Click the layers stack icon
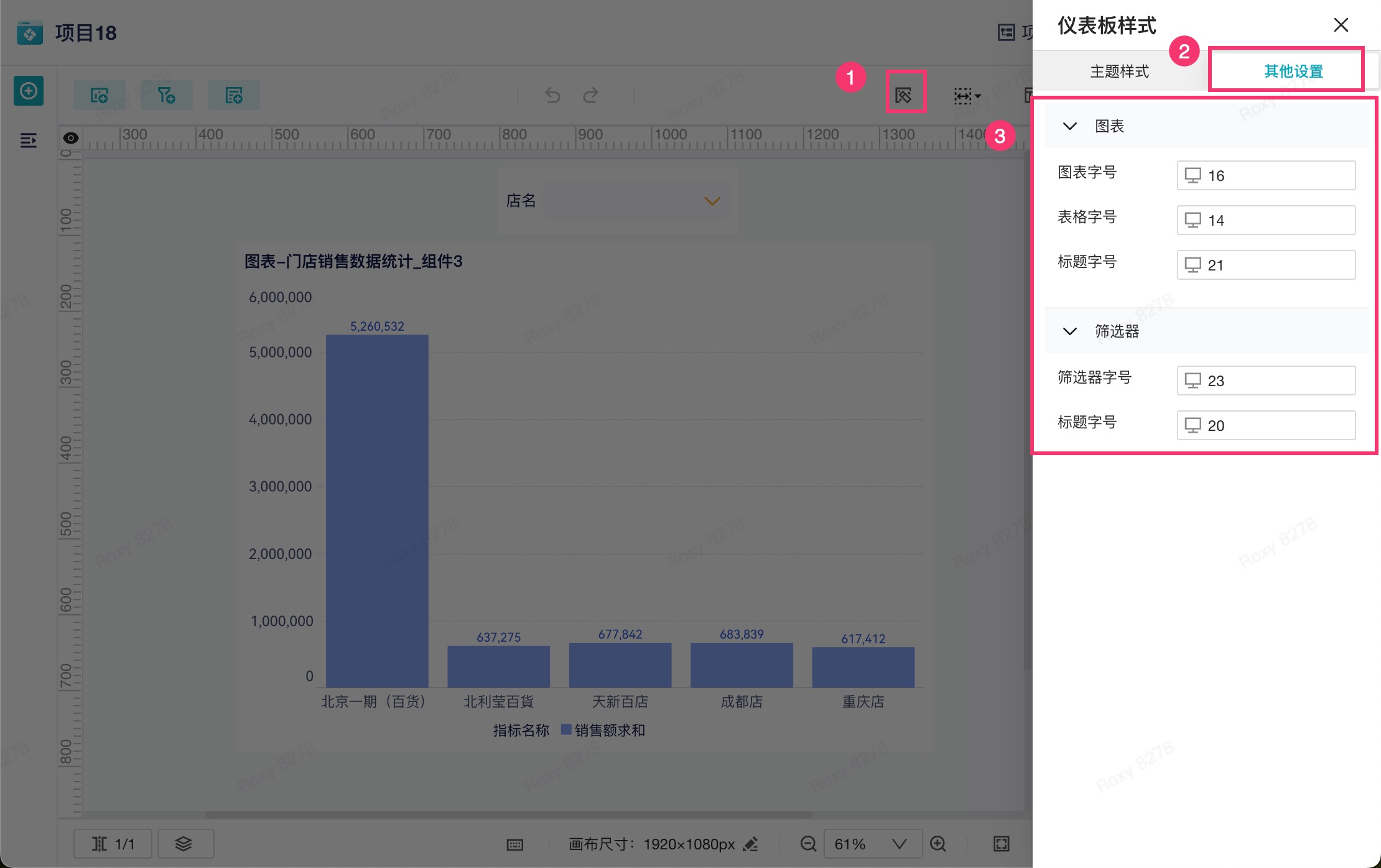Image resolution: width=1381 pixels, height=868 pixels. click(184, 844)
